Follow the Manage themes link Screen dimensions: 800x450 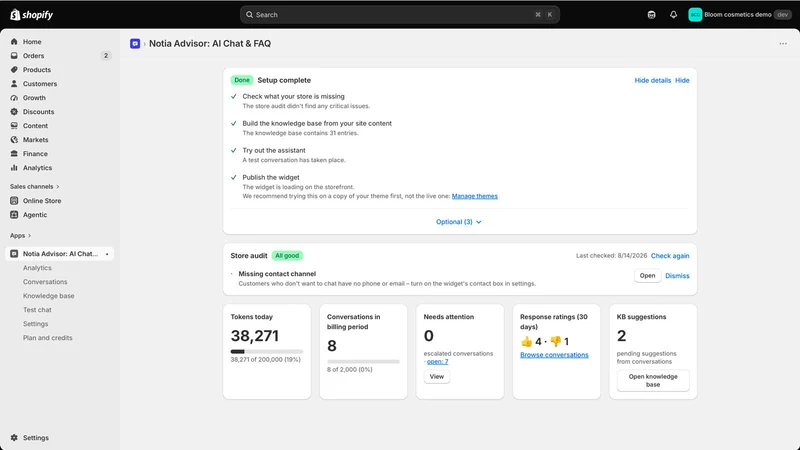(x=474, y=196)
